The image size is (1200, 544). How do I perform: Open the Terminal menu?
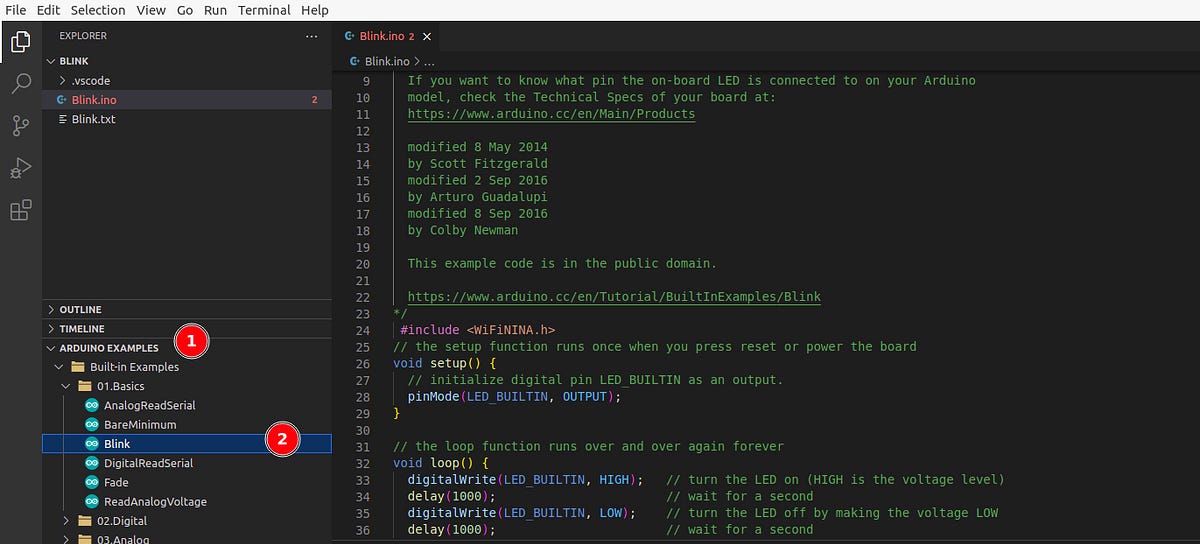[x=265, y=10]
